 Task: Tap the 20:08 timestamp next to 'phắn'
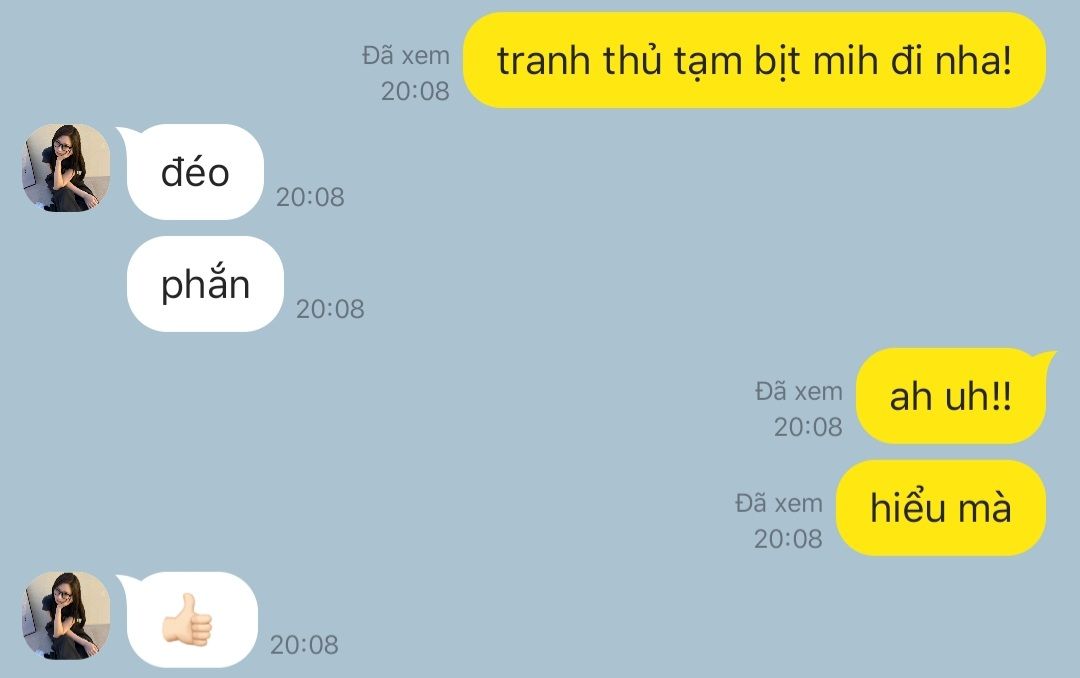pyautogui.click(x=330, y=309)
